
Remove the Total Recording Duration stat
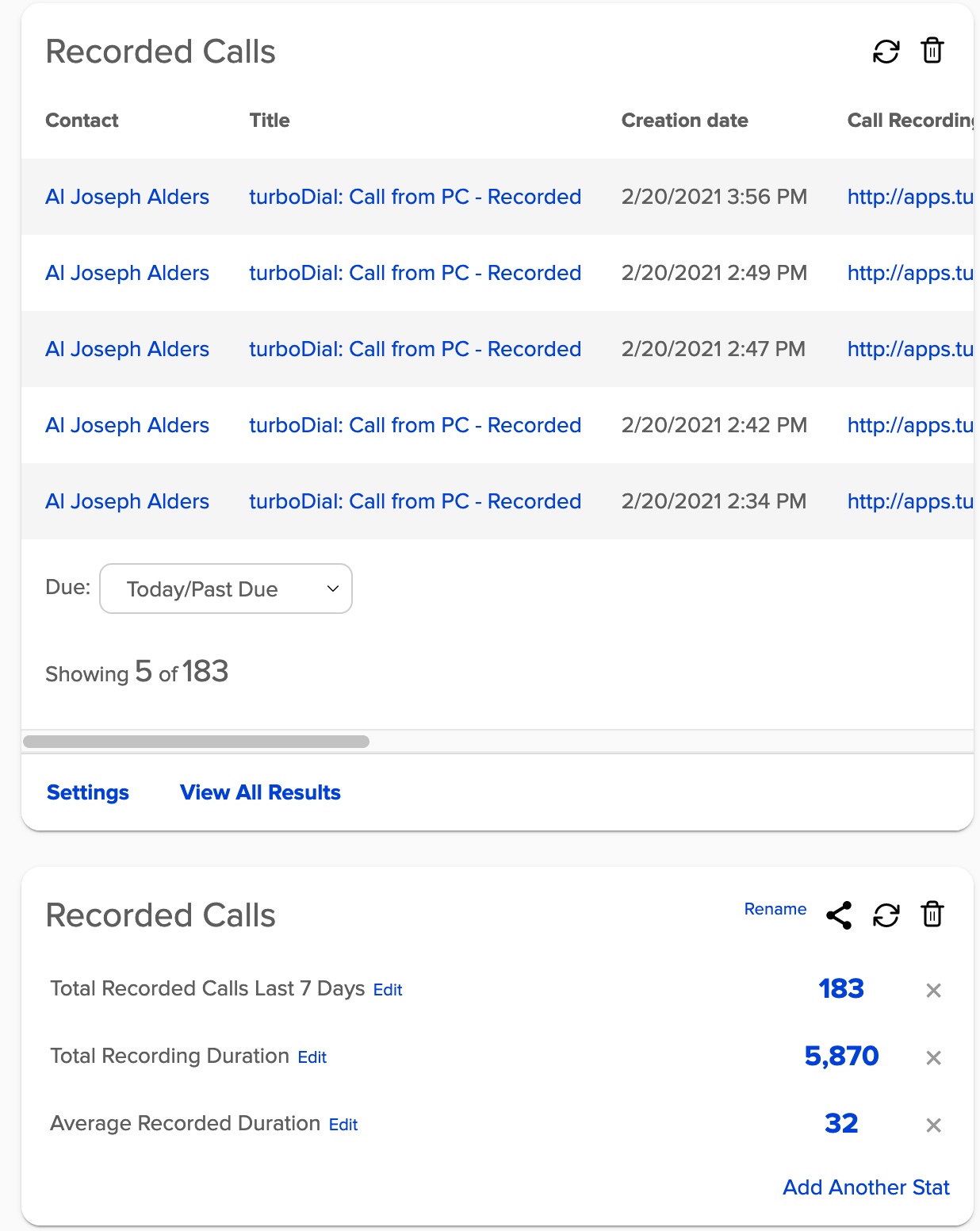click(934, 1057)
